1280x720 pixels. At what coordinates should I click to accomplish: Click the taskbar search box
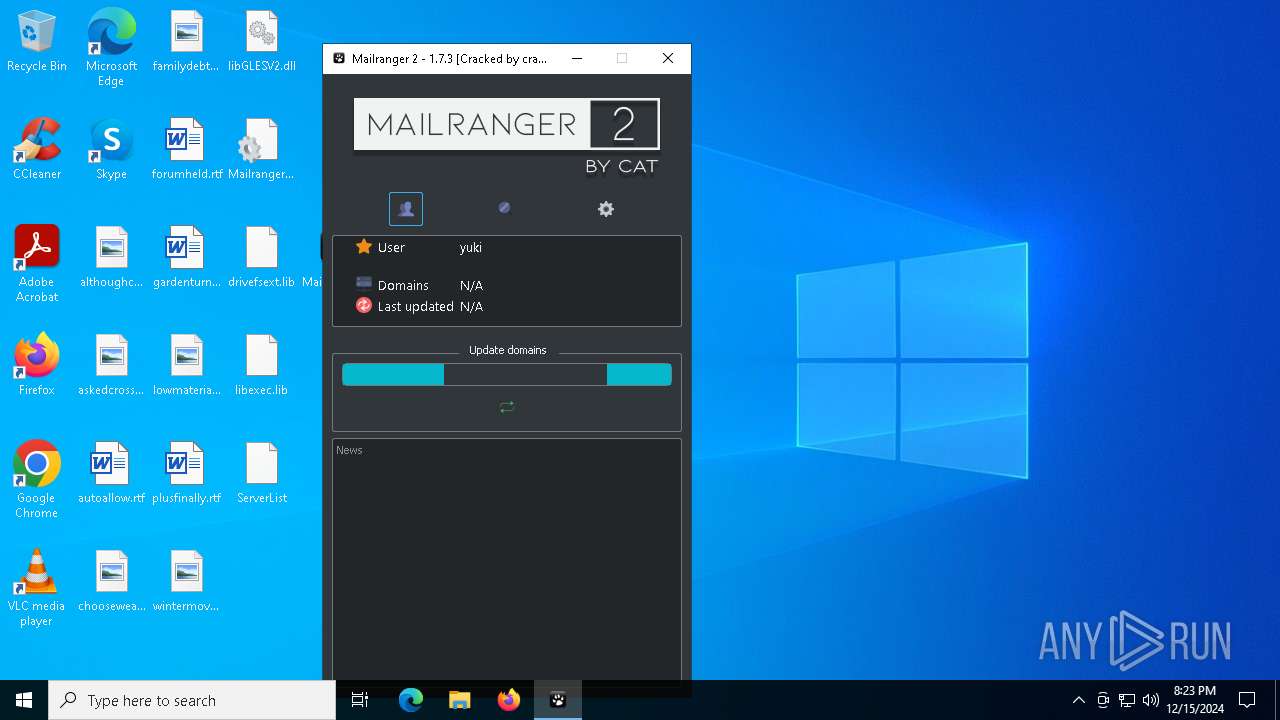[192, 700]
